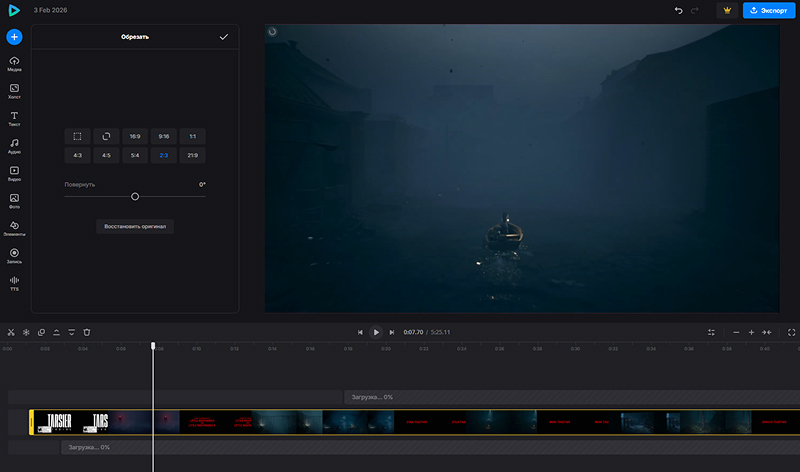Viewport: 800px width, 472px height.
Task: Open the Элементы panel in sidebar
Action: pos(14,228)
